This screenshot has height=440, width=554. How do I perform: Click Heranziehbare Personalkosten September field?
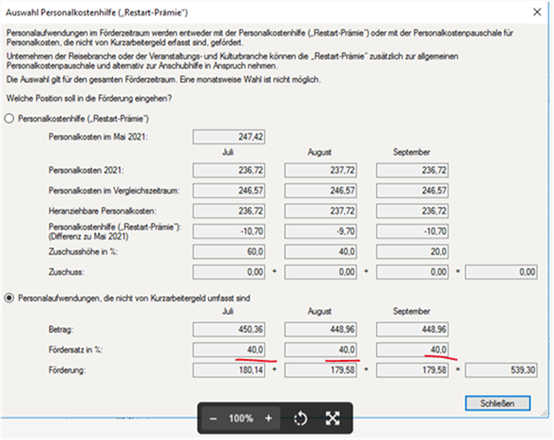click(412, 211)
